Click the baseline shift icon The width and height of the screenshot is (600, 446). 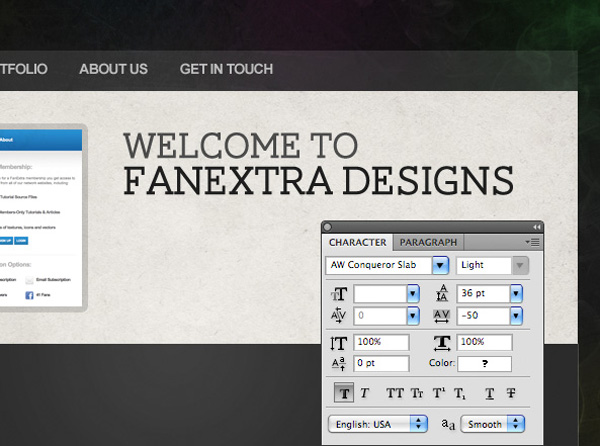[x=339, y=364]
